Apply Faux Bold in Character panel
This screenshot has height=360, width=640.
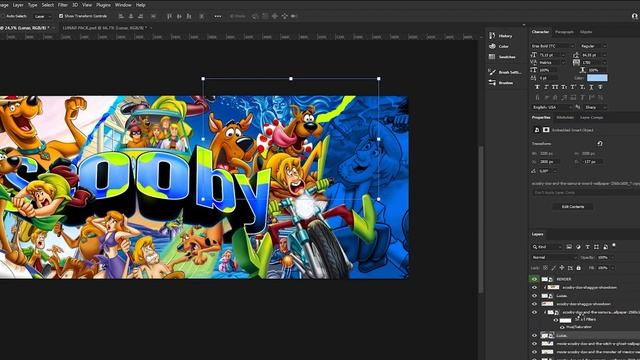(x=537, y=87)
